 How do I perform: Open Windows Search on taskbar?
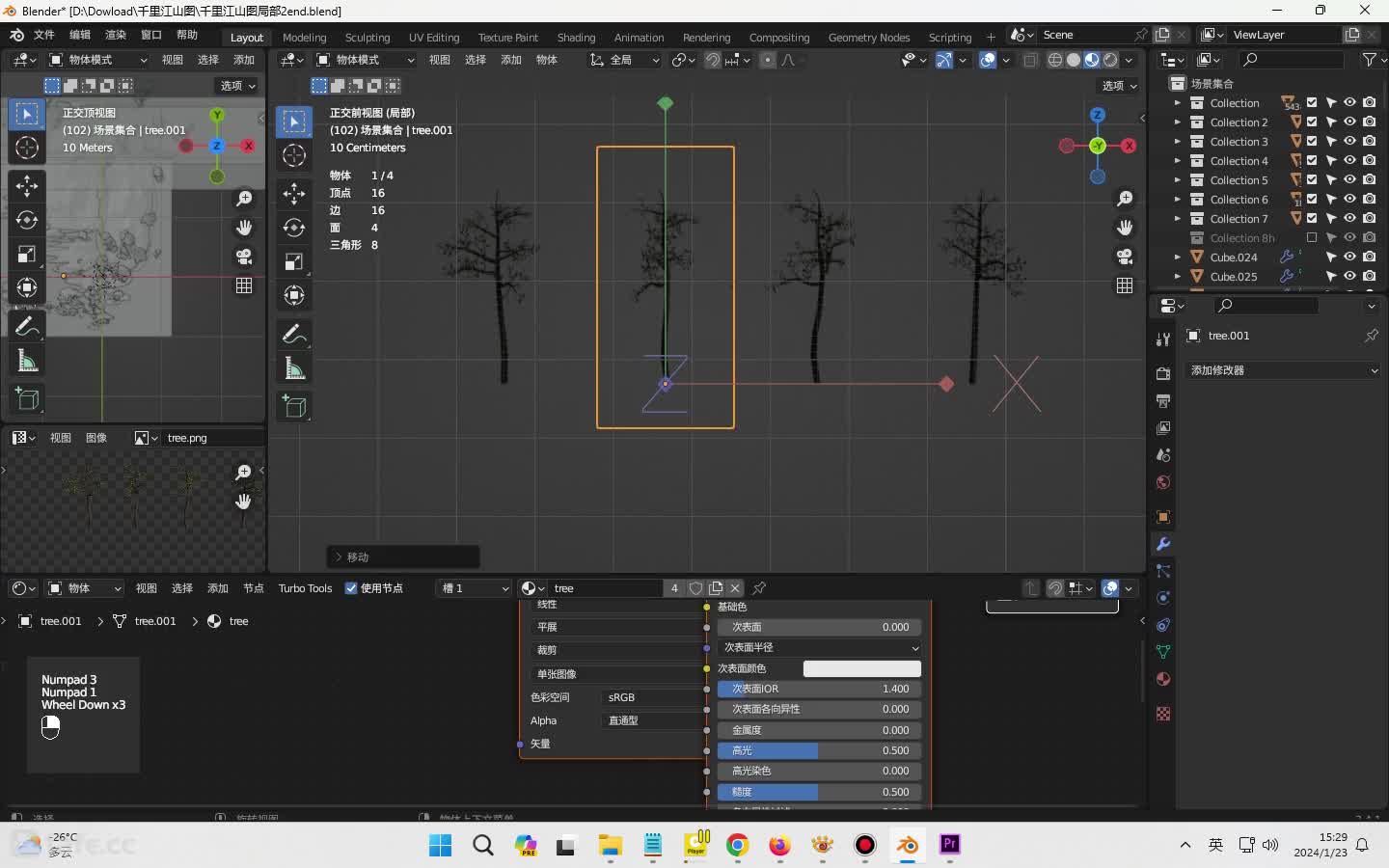coord(483,845)
